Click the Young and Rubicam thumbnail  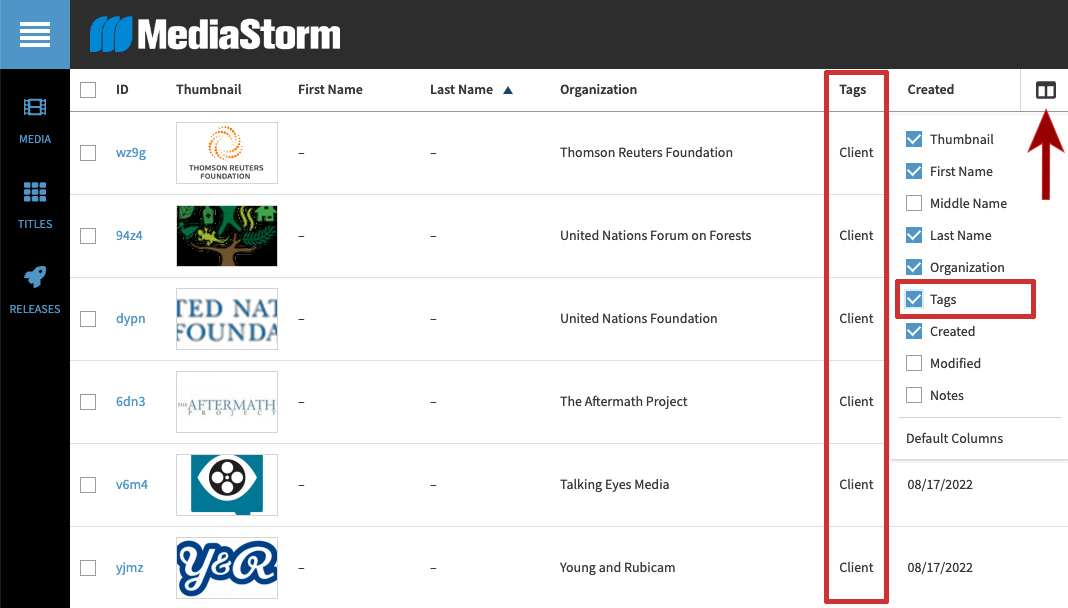pos(226,568)
